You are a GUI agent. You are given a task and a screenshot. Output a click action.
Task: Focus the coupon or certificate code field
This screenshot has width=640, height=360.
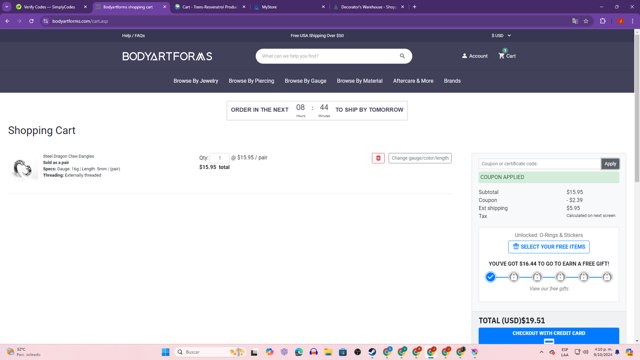coord(540,164)
